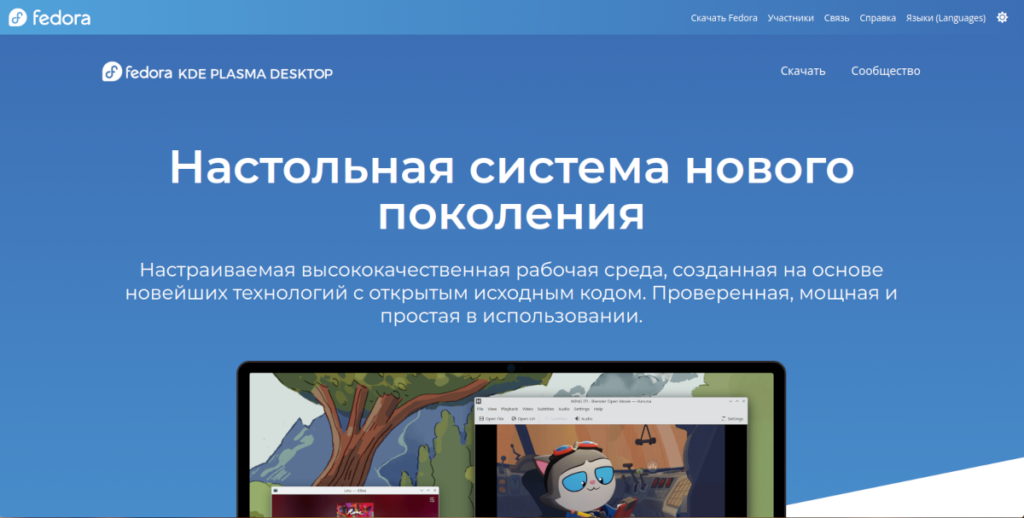Click the Fedora logo in top bar

[x=50, y=18]
